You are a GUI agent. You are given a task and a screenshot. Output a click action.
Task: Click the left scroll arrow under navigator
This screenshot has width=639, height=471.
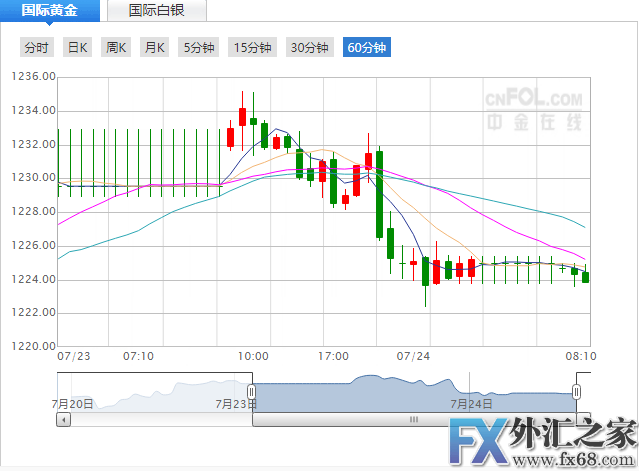pos(64,419)
